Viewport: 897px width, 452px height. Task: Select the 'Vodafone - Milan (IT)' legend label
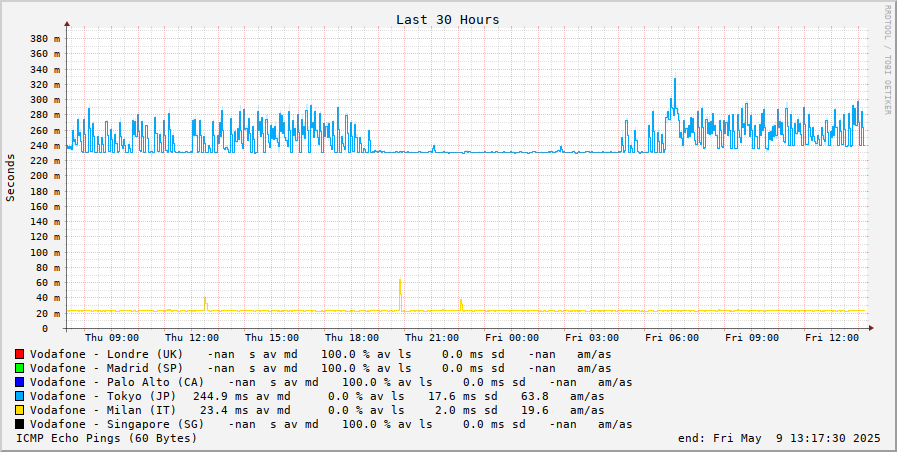(104, 410)
